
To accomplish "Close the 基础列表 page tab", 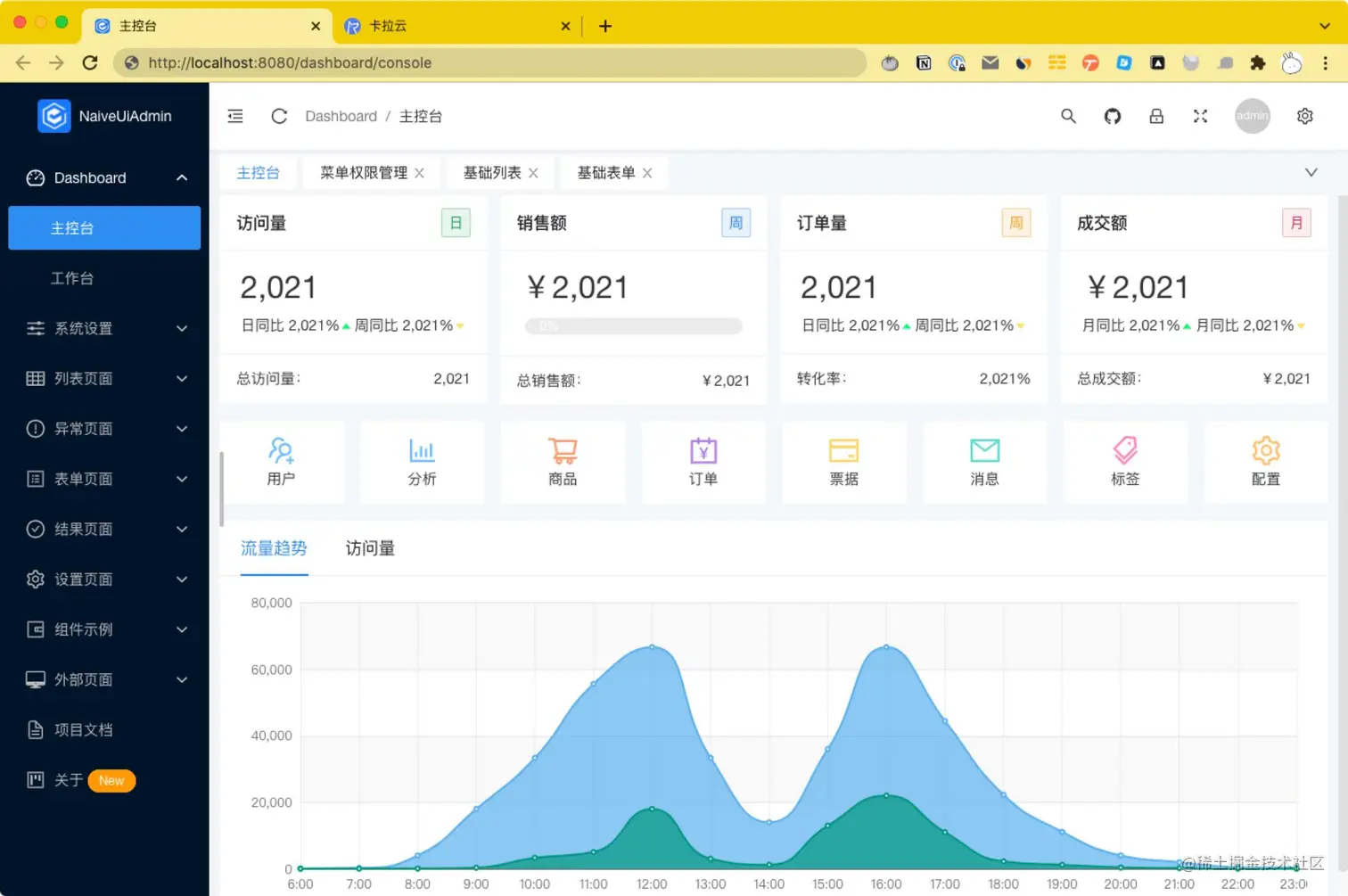I will tap(533, 173).
